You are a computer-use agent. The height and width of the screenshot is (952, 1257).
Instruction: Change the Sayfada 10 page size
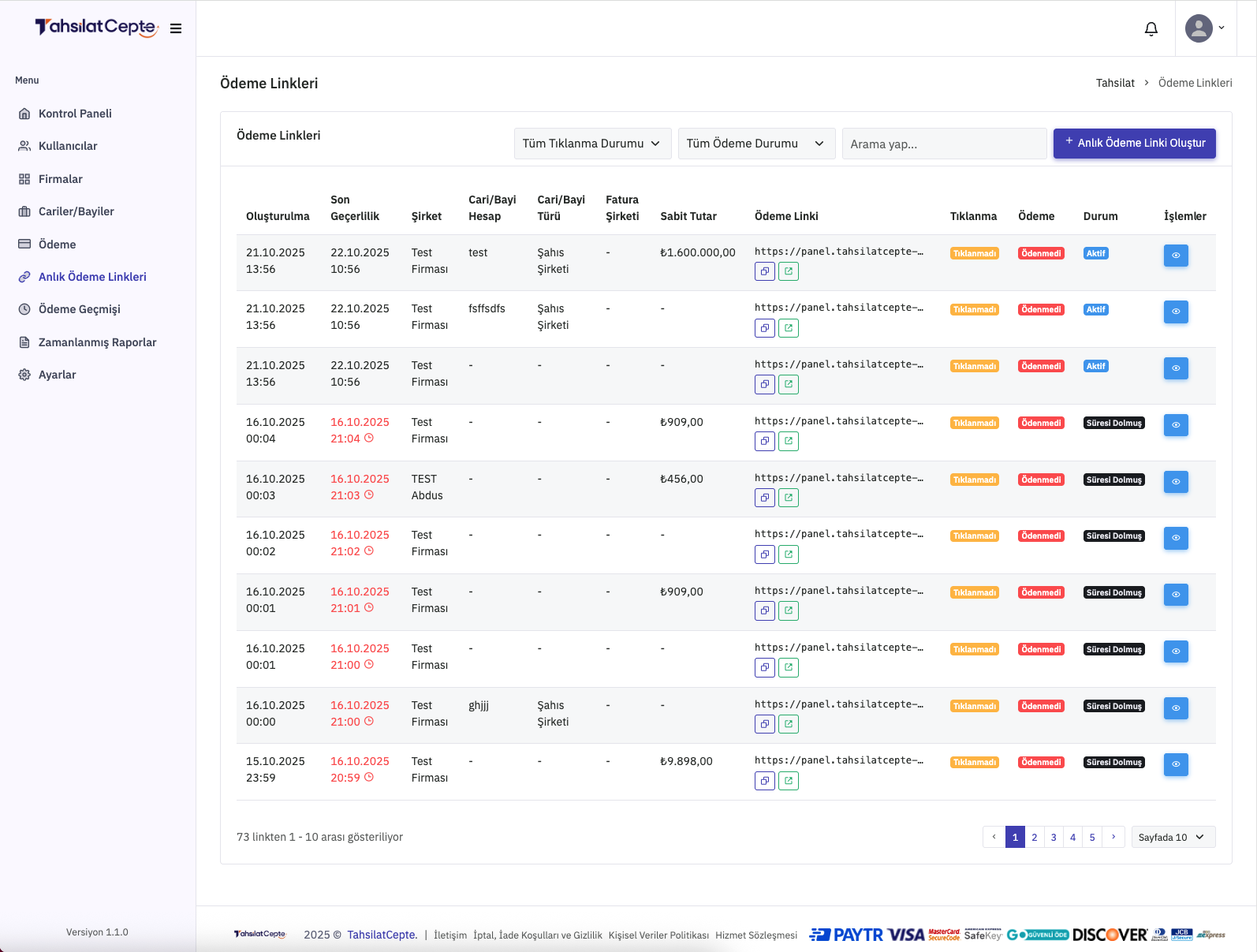point(1172,837)
